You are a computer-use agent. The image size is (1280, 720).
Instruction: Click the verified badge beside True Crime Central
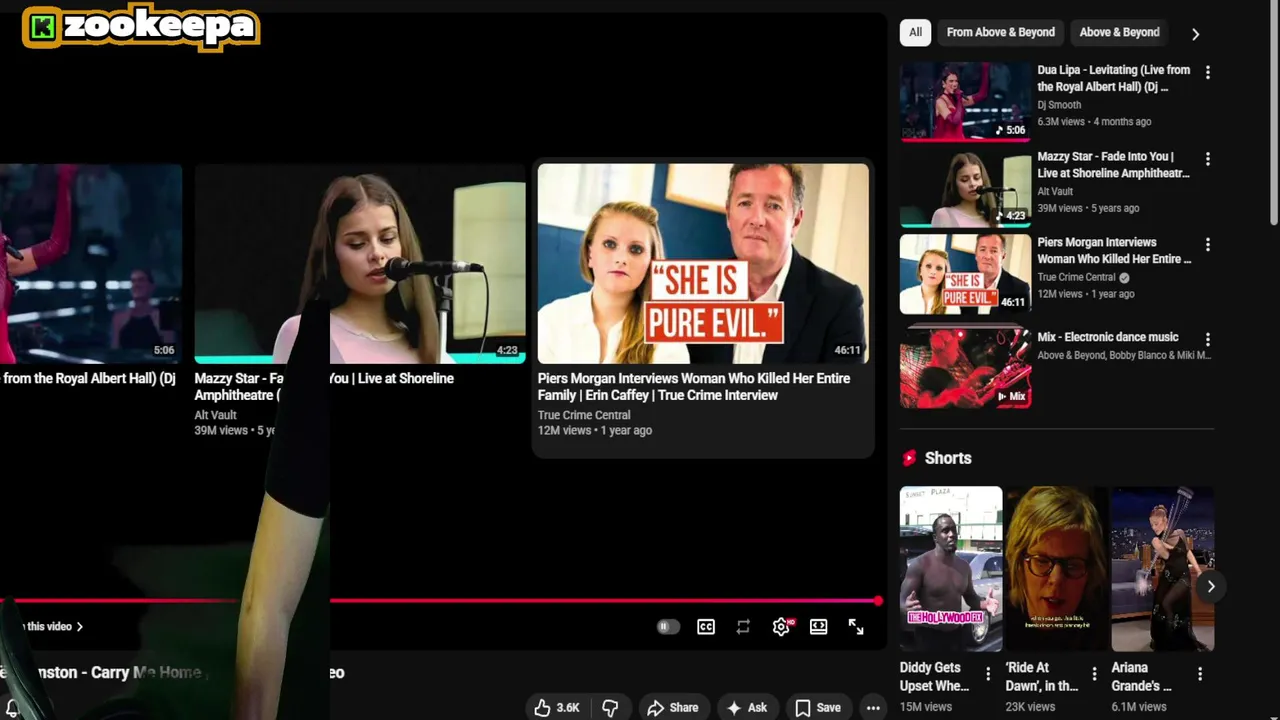tap(1124, 277)
